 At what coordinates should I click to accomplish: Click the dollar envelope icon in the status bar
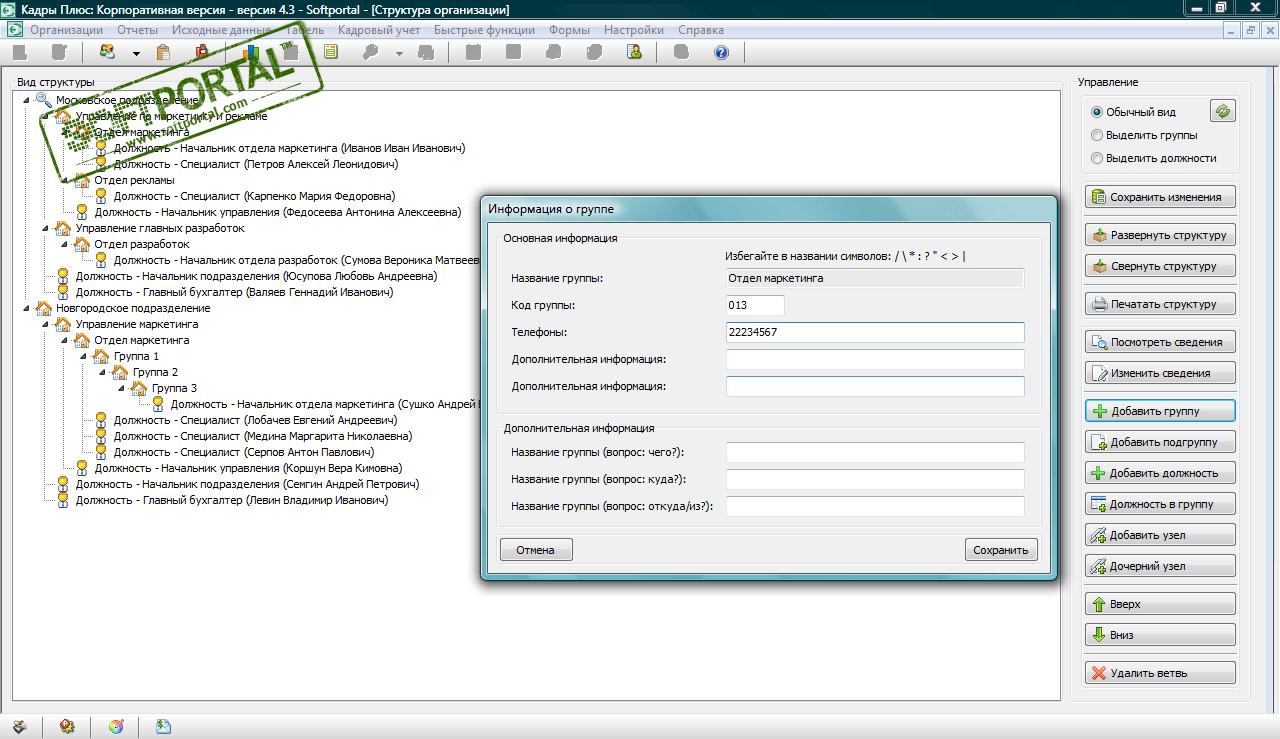[x=163, y=727]
